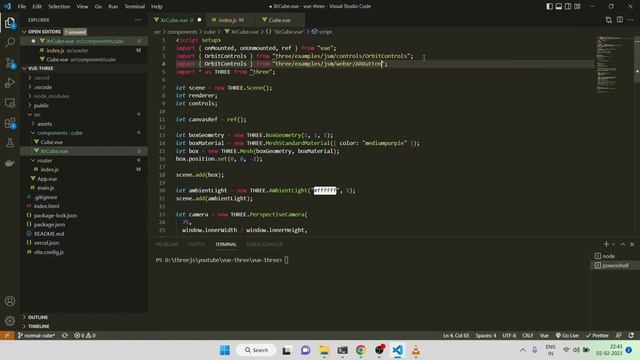Screen dimensions: 640x360
Task: Open the Manage gear icon
Action: pos(10,321)
